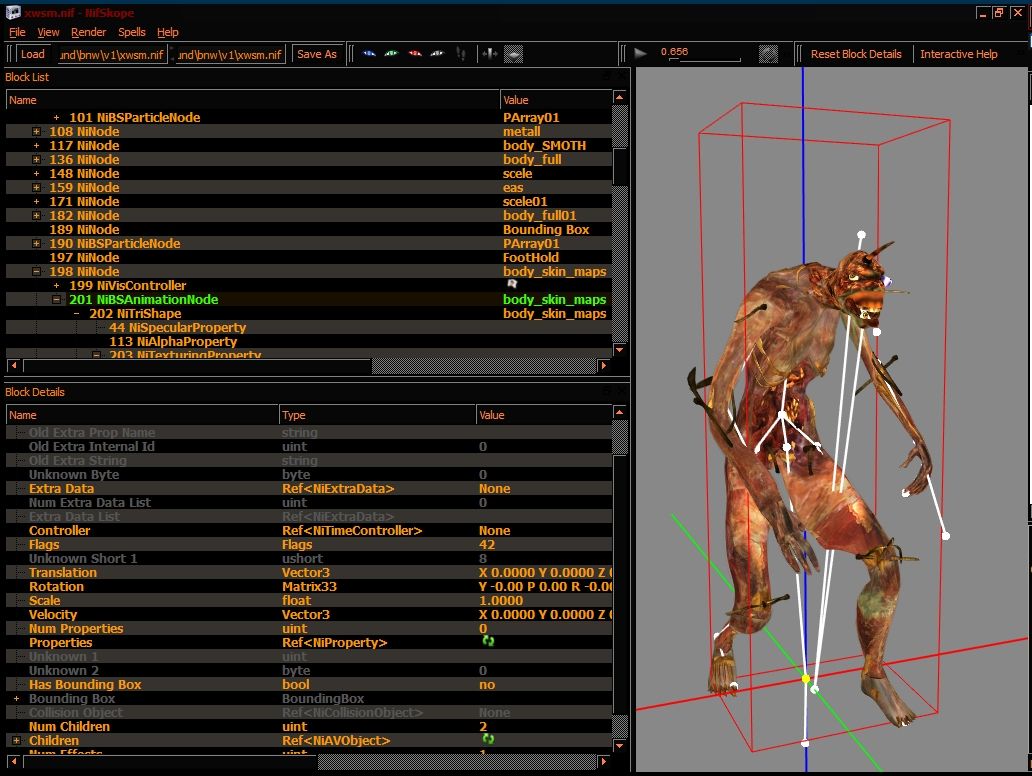Image resolution: width=1032 pixels, height=776 pixels.
Task: Click the Block Details horizontal scrollbar thumb
Action: click(x=171, y=762)
